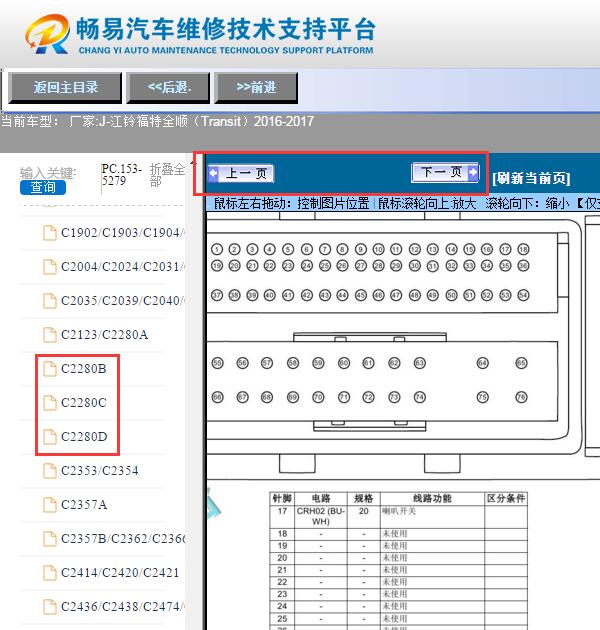Click 折叠全部 to collapse all
The width and height of the screenshot is (600, 630).
click(167, 175)
